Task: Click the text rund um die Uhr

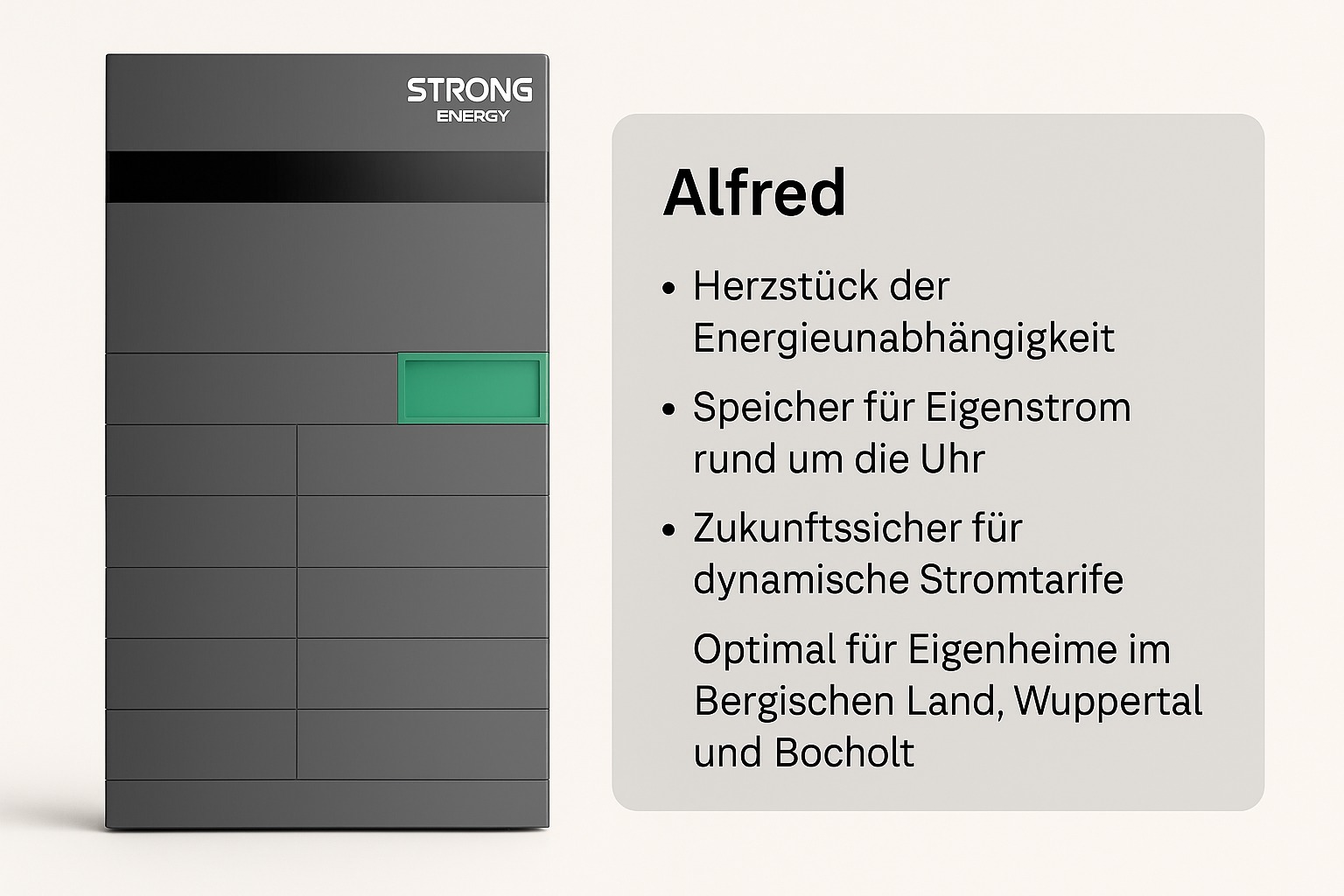Action: (x=839, y=459)
